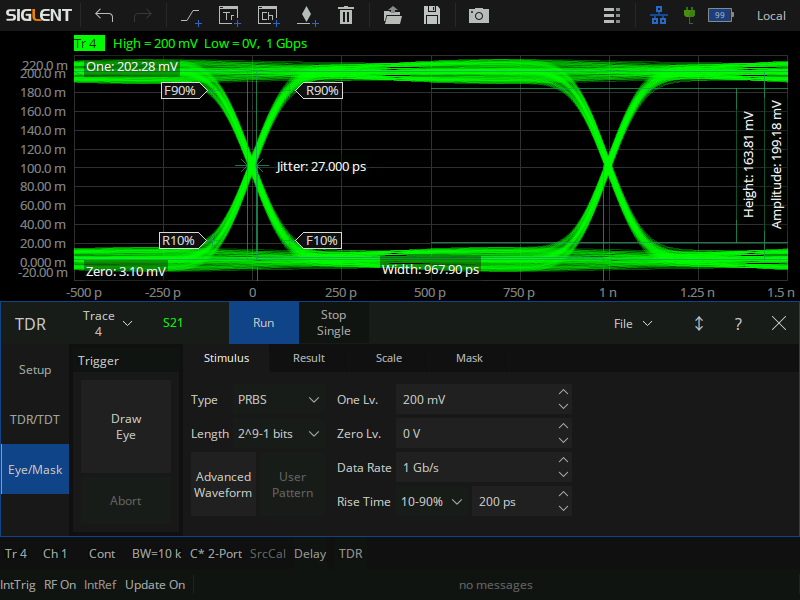Add a new trace using the trace icon

tap(190, 15)
